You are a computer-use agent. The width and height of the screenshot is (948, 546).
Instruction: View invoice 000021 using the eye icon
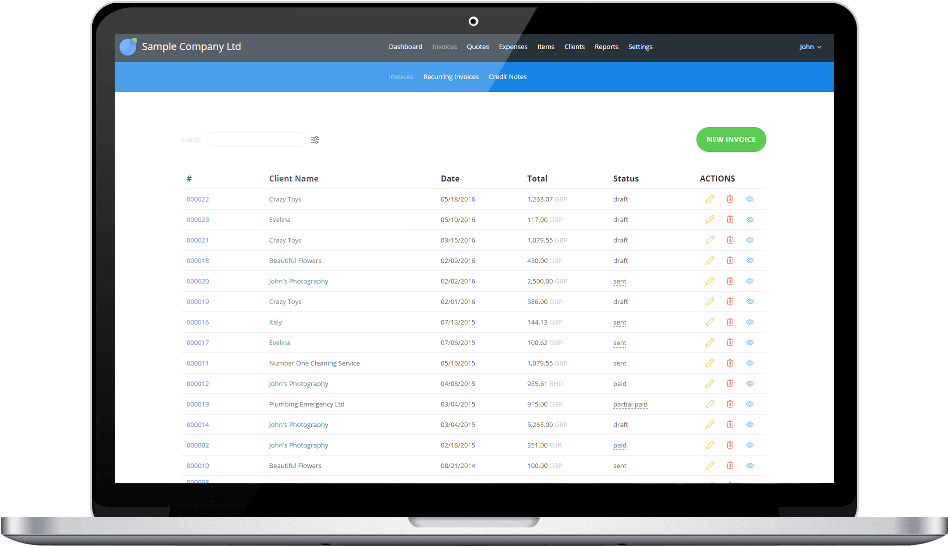(750, 240)
